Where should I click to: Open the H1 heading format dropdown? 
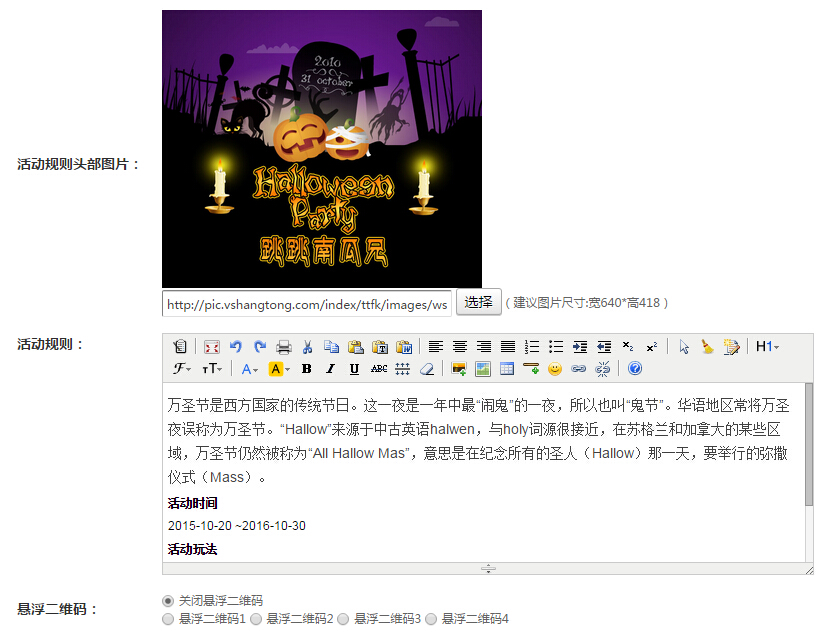click(767, 347)
